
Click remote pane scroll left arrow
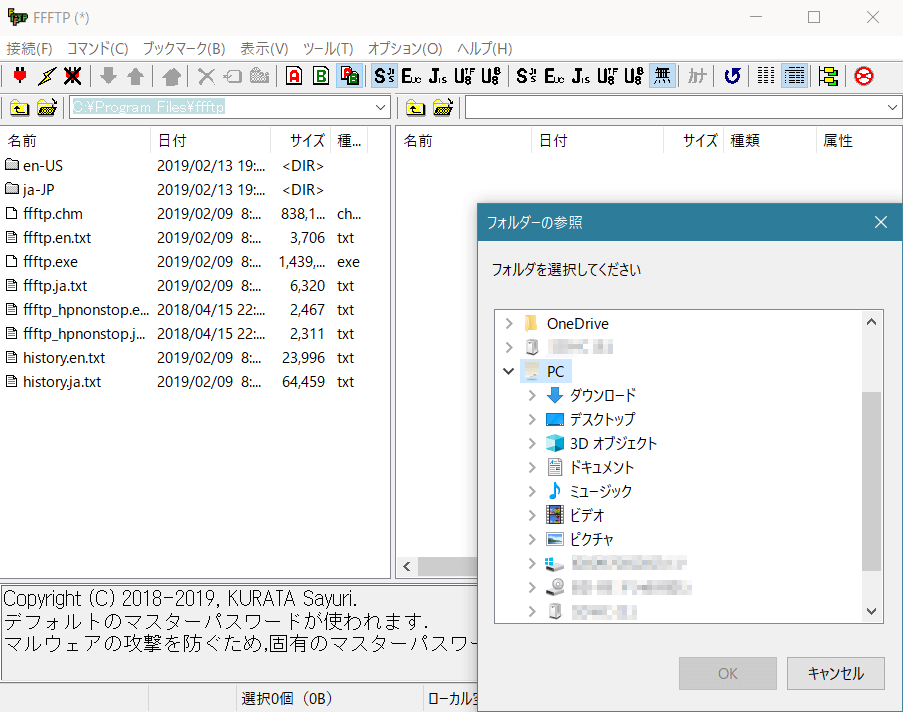click(x=407, y=566)
